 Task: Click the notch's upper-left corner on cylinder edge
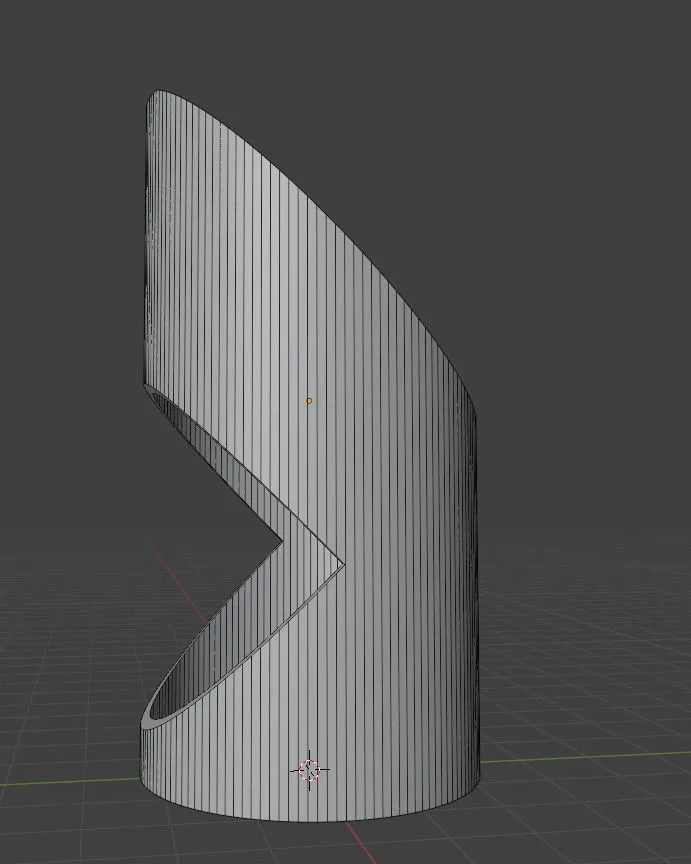144,384
